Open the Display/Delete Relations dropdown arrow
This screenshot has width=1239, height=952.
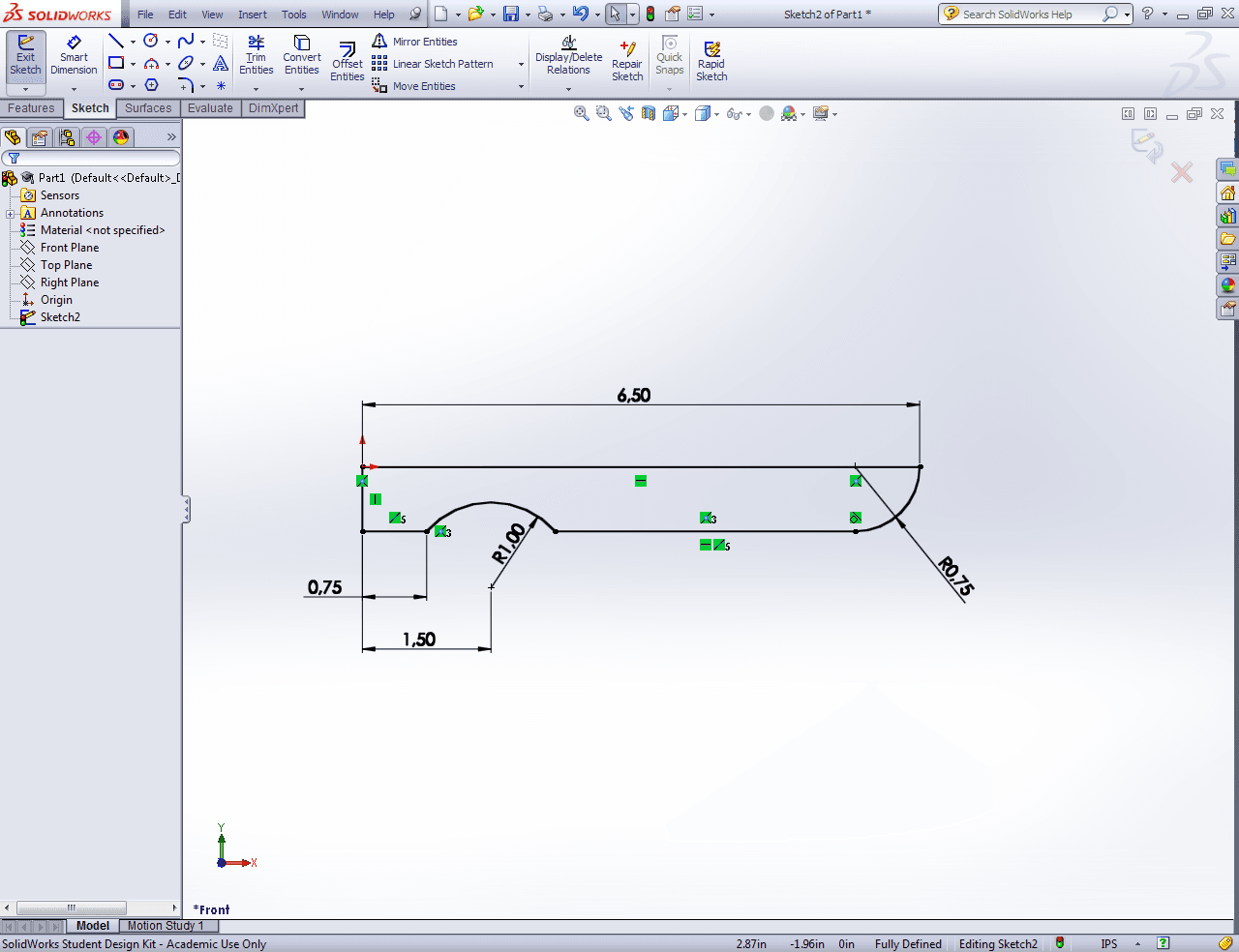[568, 89]
